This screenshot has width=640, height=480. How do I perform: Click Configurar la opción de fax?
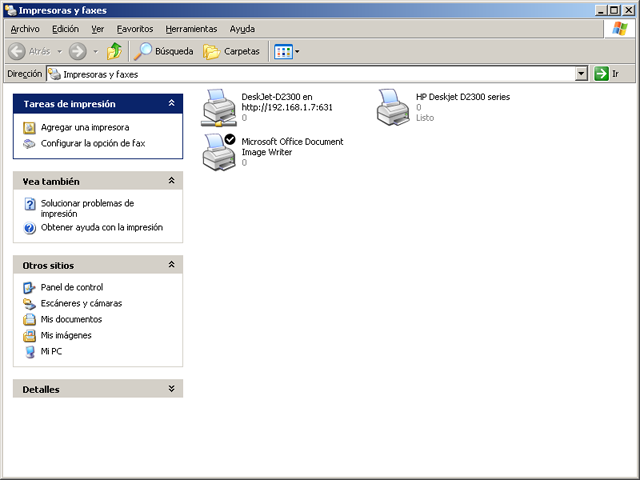coord(92,143)
